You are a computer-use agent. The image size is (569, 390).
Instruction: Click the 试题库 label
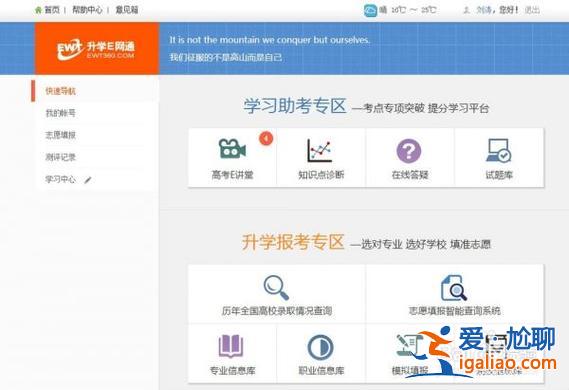499,175
